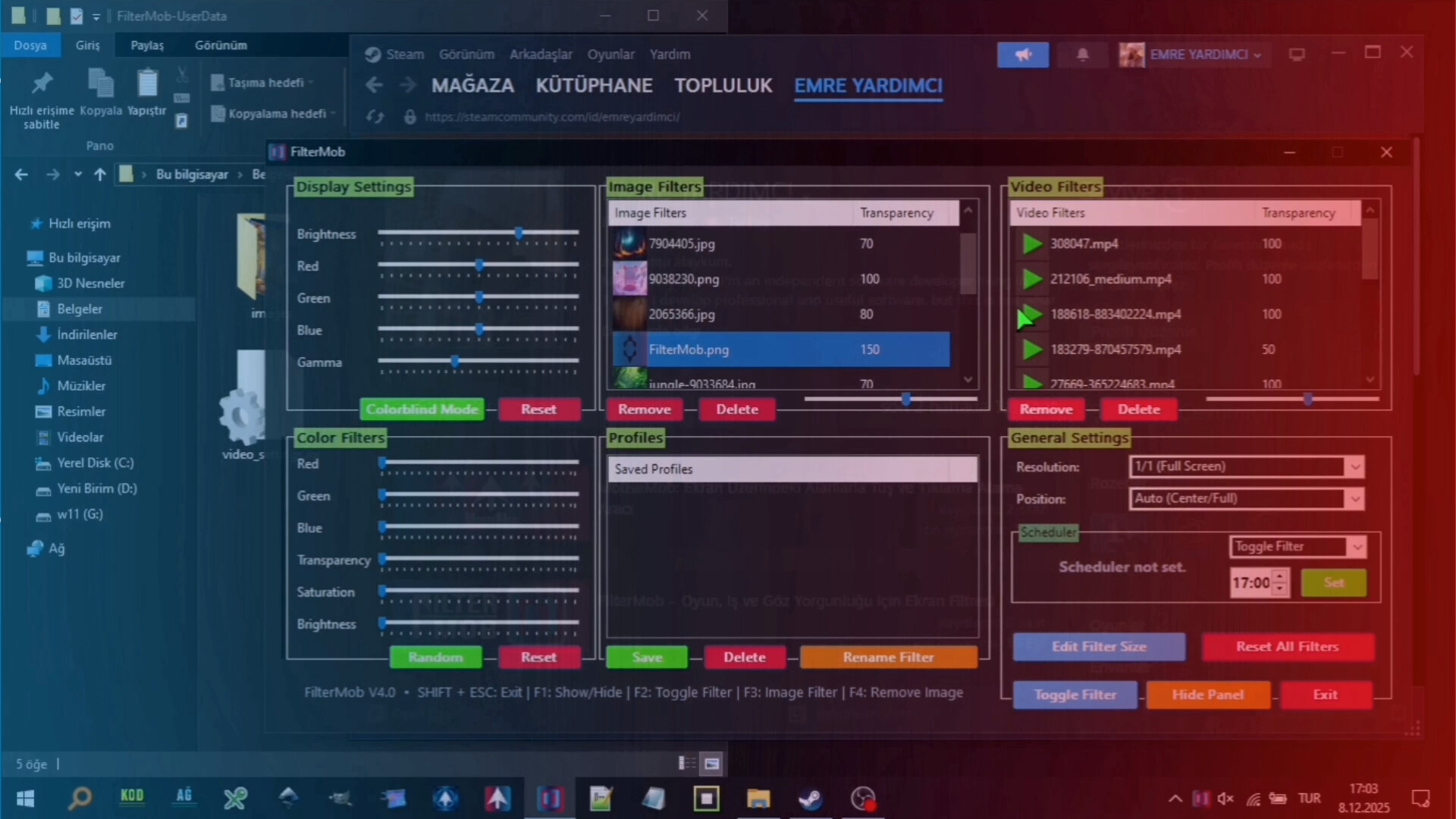Hide Panel in General Settings
This screenshot has width=1456, height=819.
click(x=1207, y=695)
